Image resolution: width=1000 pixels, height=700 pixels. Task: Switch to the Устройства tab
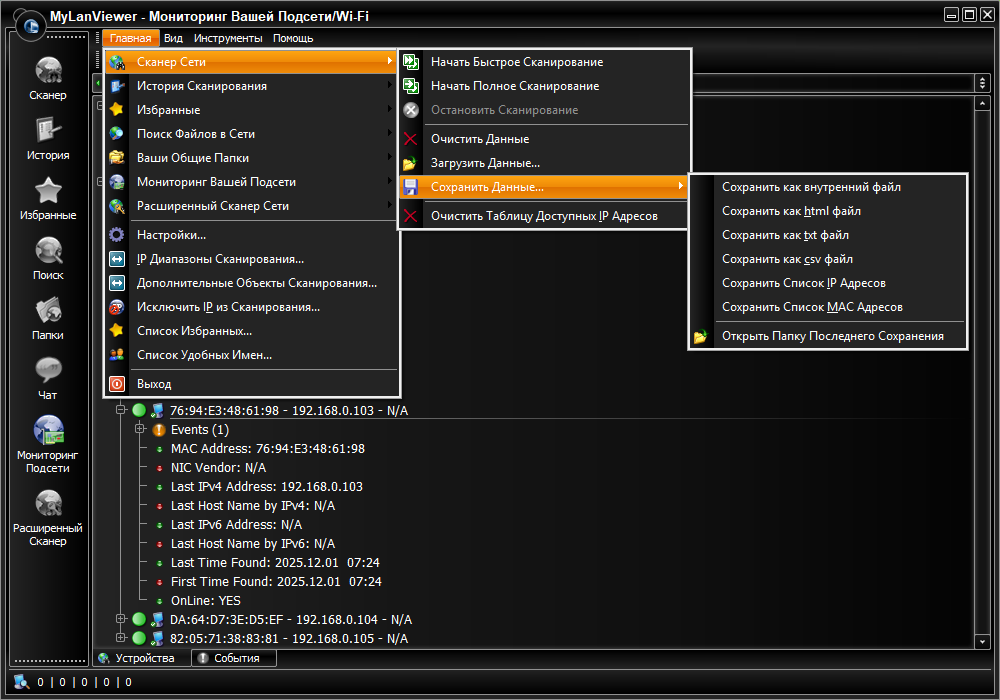[x=143, y=658]
